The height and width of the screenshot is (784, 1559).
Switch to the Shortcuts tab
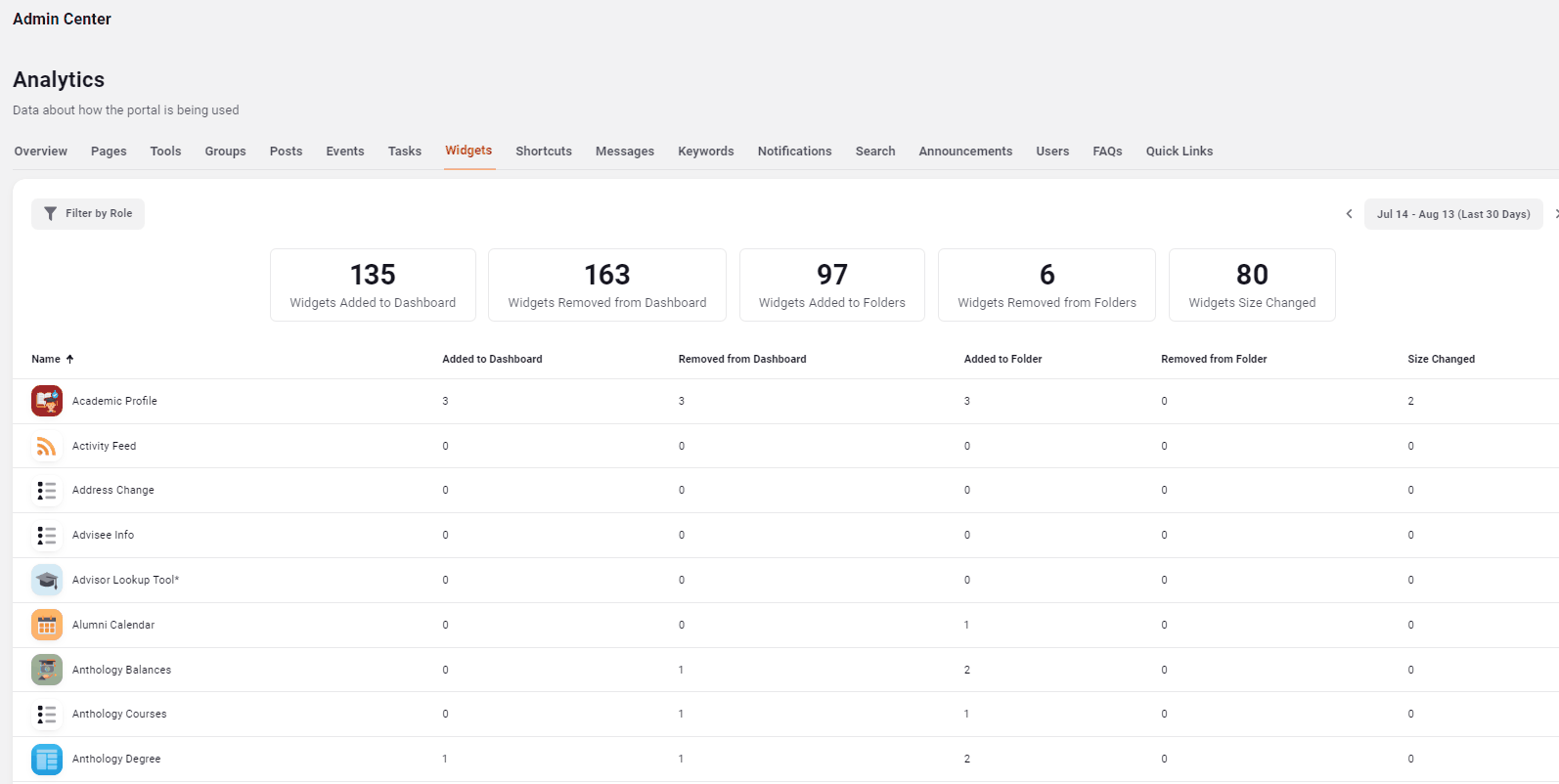[544, 152]
